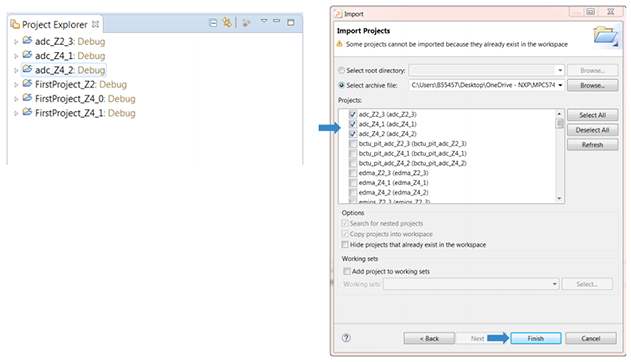631x362 pixels.
Task: Select FirstProject_Z2 project folder icon
Action: (x=27, y=83)
